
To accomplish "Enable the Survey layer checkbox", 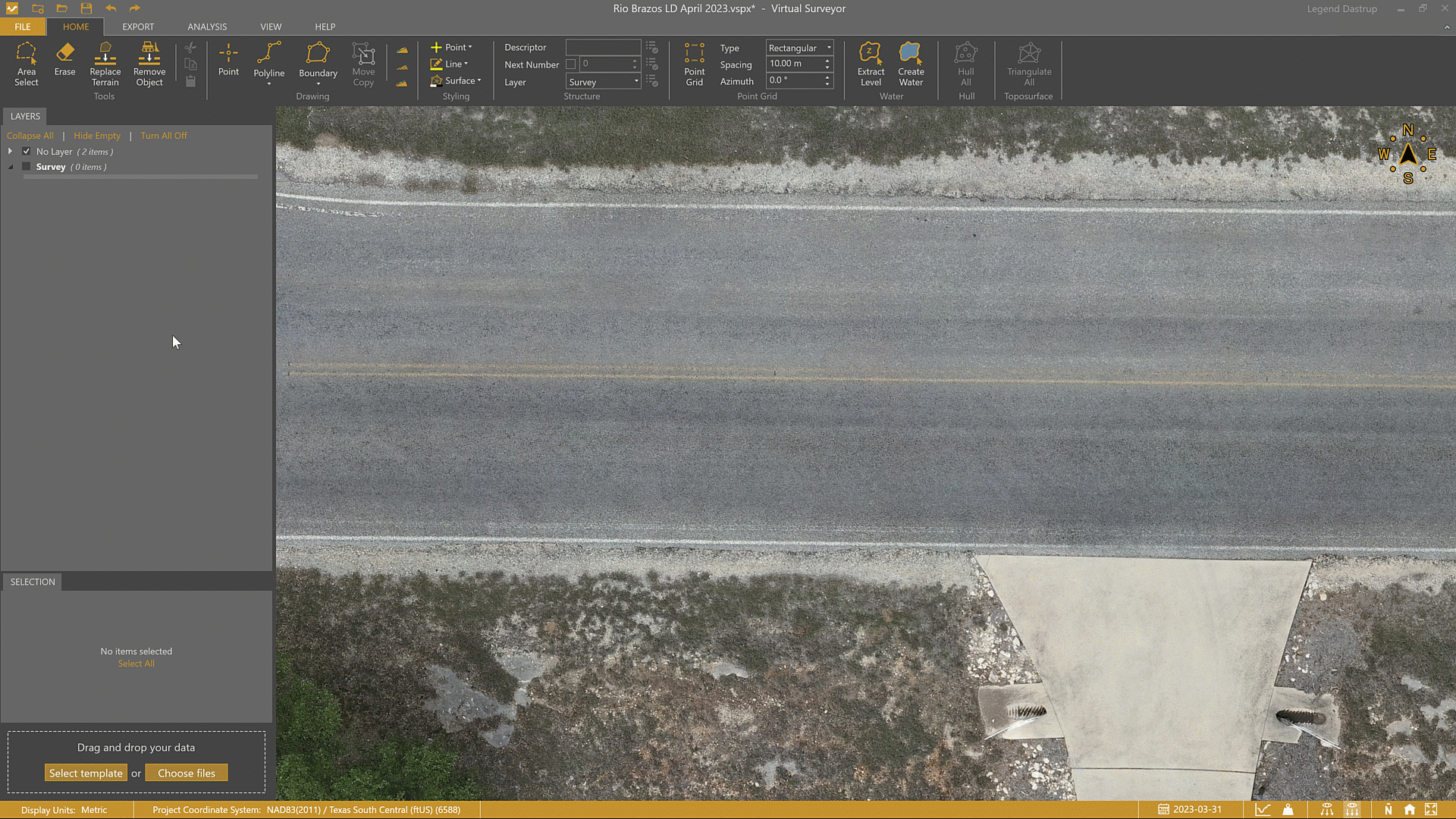I will [x=26, y=166].
